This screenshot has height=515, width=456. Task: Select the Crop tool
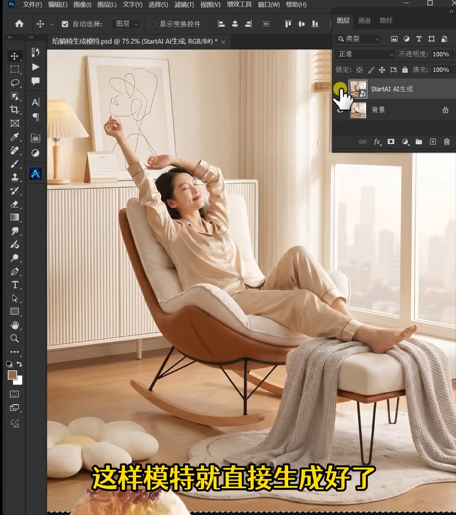(14, 110)
